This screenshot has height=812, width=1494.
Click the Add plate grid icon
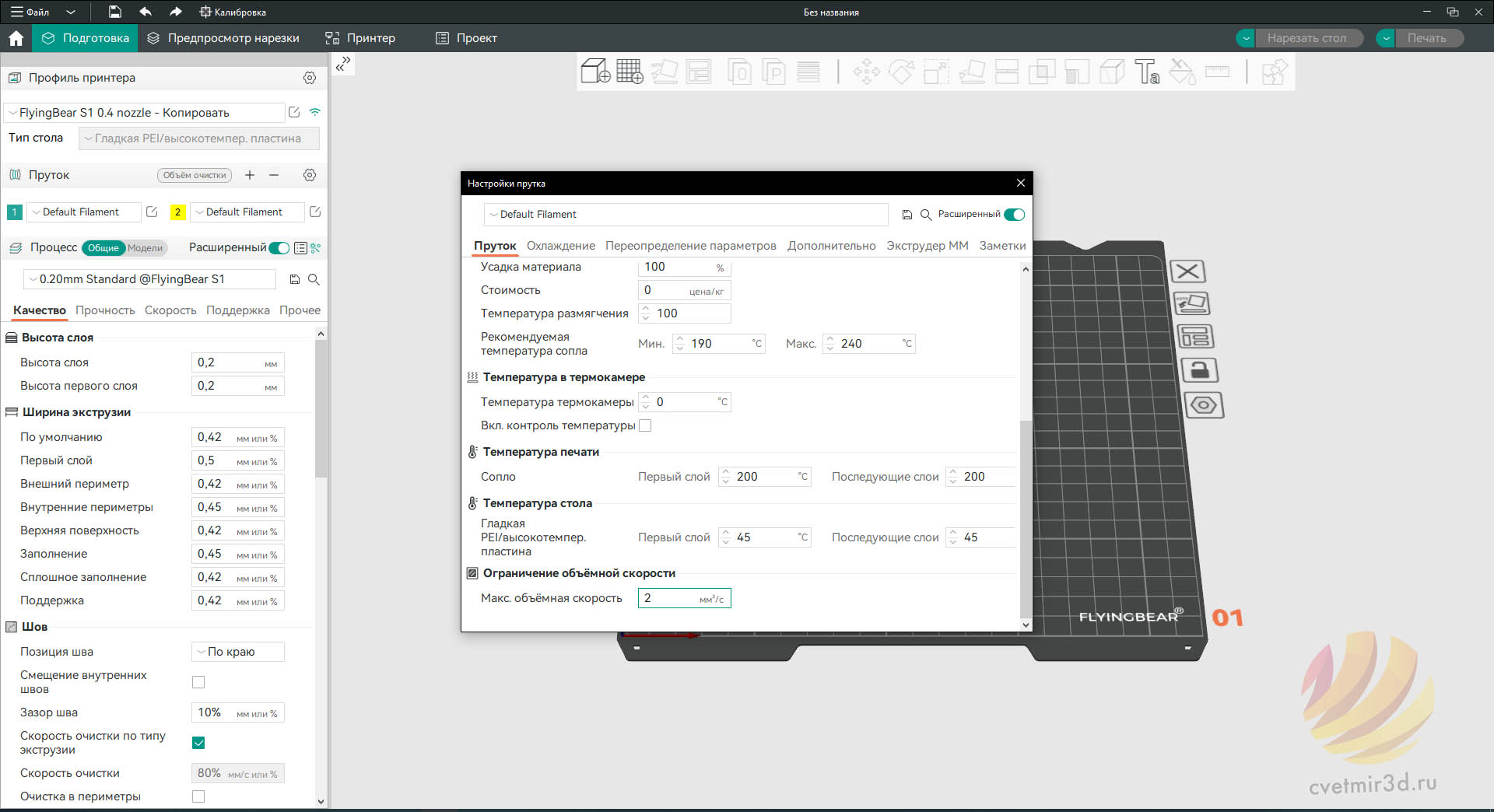pyautogui.click(x=630, y=72)
